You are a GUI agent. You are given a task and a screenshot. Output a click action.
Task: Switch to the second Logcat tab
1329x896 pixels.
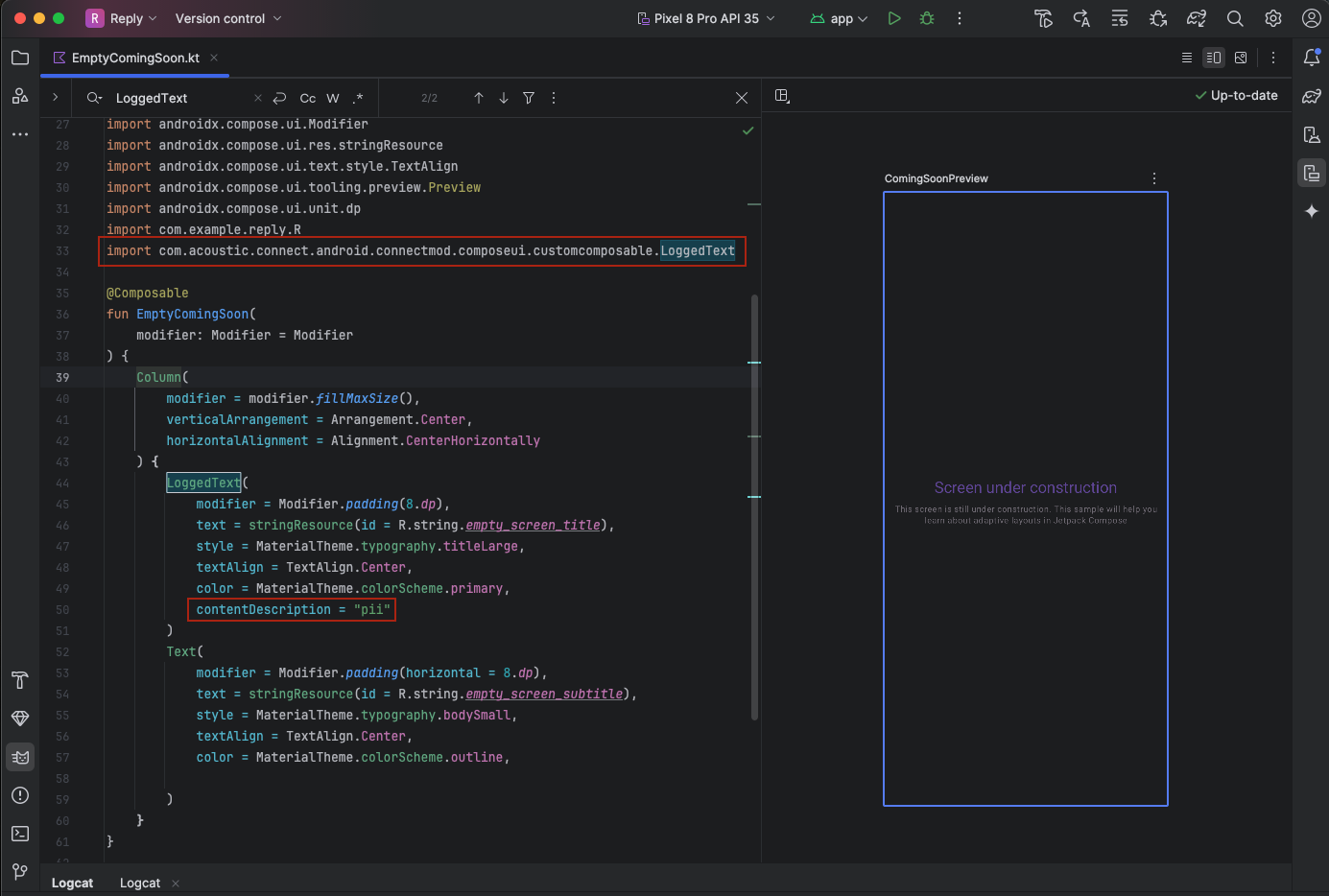[140, 883]
